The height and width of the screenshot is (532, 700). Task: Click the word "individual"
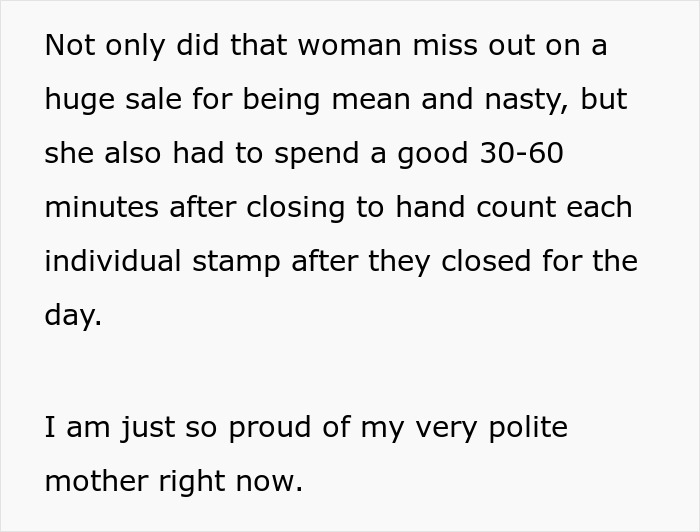click(113, 262)
